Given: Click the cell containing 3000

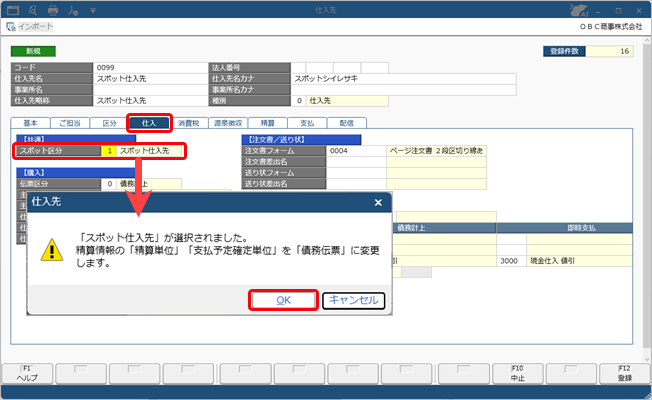Looking at the screenshot, I should click(511, 261).
